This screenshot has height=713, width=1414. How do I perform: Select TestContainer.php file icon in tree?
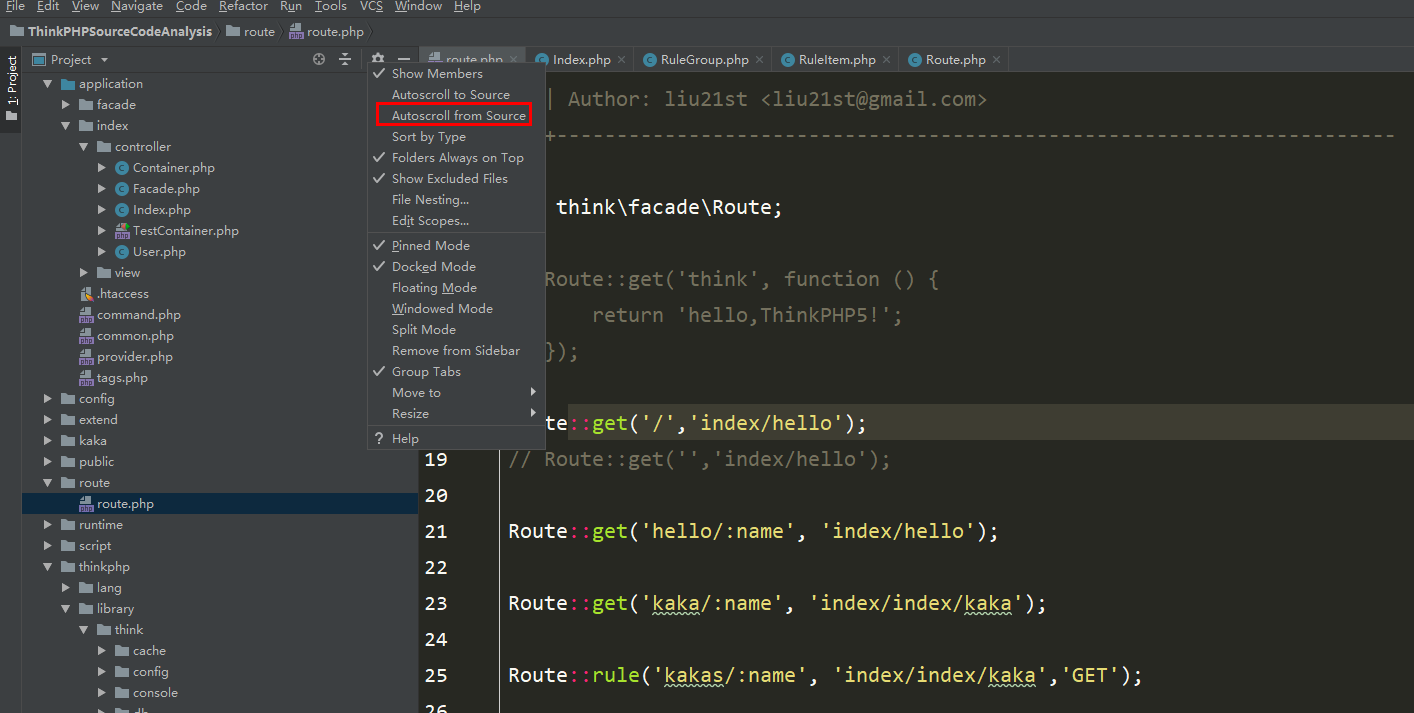pyautogui.click(x=123, y=231)
